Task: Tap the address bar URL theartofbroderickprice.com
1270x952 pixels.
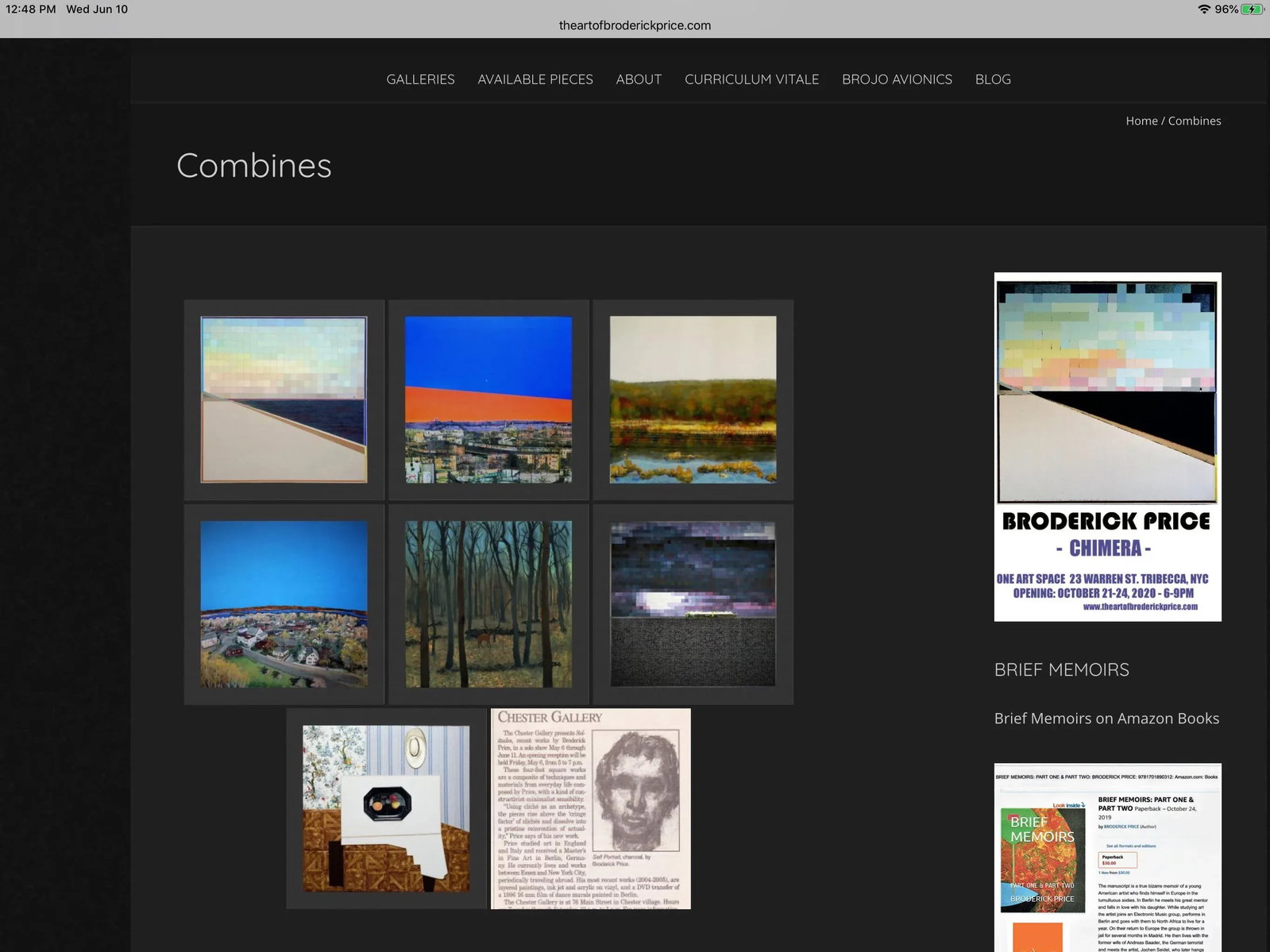Action: click(x=635, y=25)
